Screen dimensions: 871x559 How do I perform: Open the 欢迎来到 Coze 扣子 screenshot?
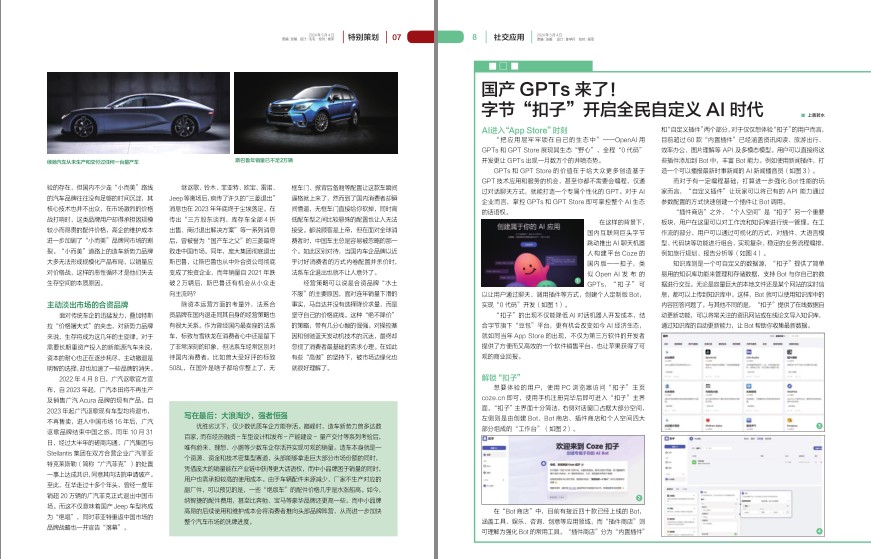[563, 470]
